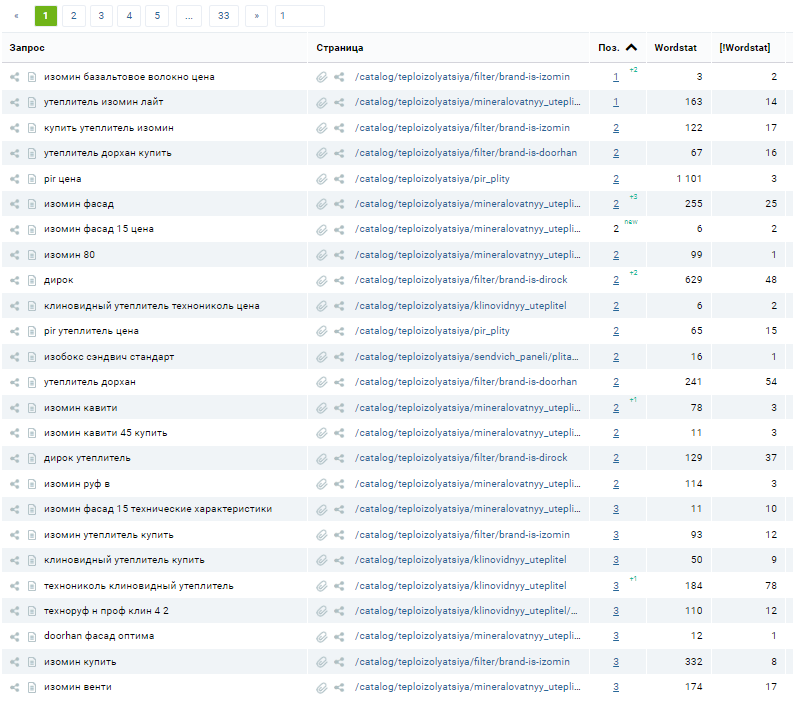The width and height of the screenshot is (793, 705).
Task: Open page 2 in the pagination
Action: click(x=73, y=16)
